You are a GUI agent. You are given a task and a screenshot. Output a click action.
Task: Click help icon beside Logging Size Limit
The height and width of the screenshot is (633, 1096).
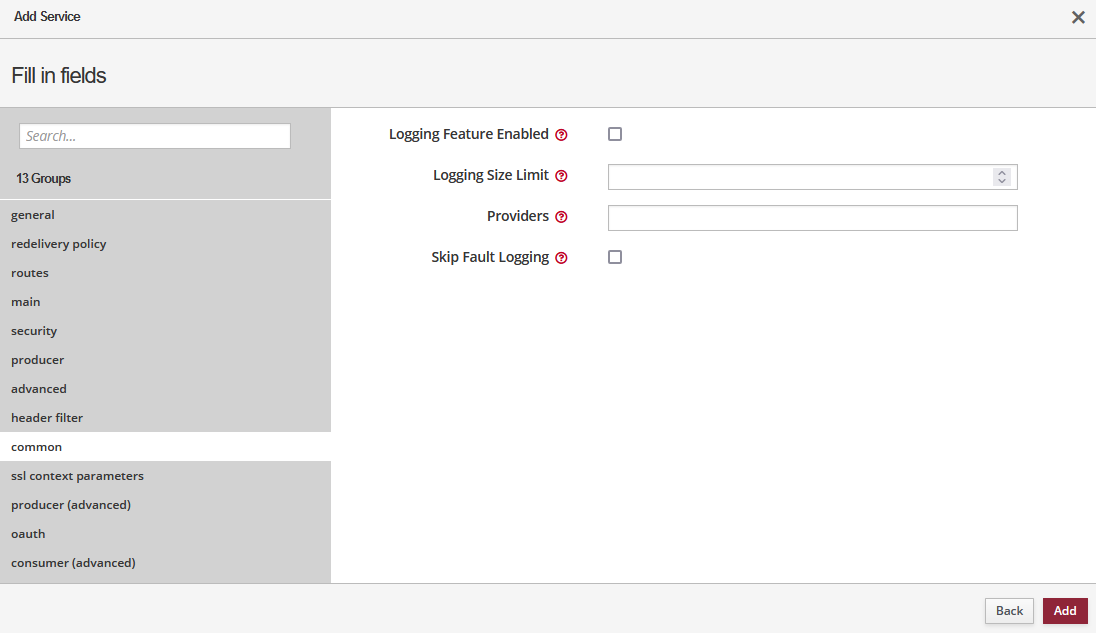pos(561,176)
